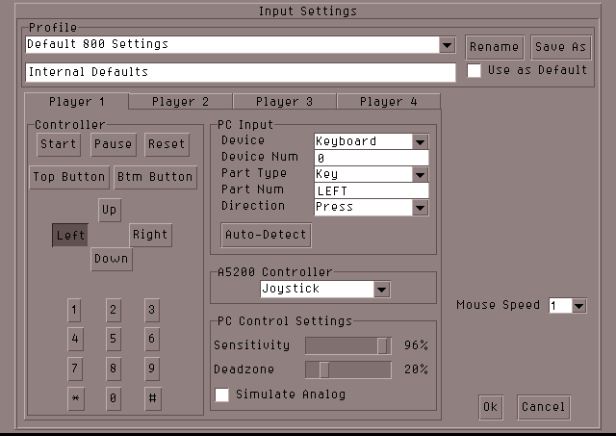Click the Device Num input field
Screen dimensions: 616x436
[x=372, y=158]
